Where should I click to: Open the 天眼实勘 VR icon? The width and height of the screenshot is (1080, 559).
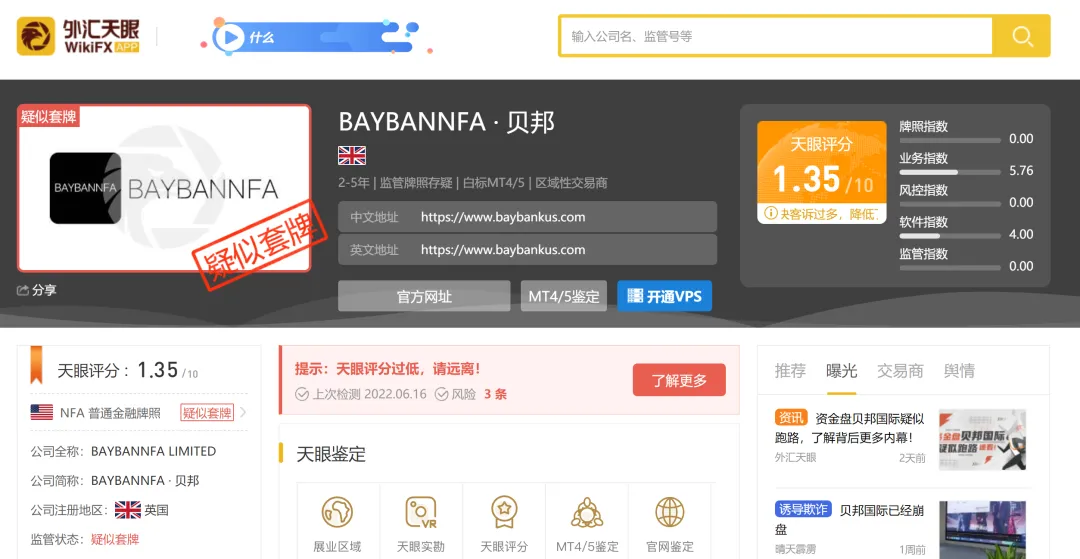pyautogui.click(x=421, y=512)
